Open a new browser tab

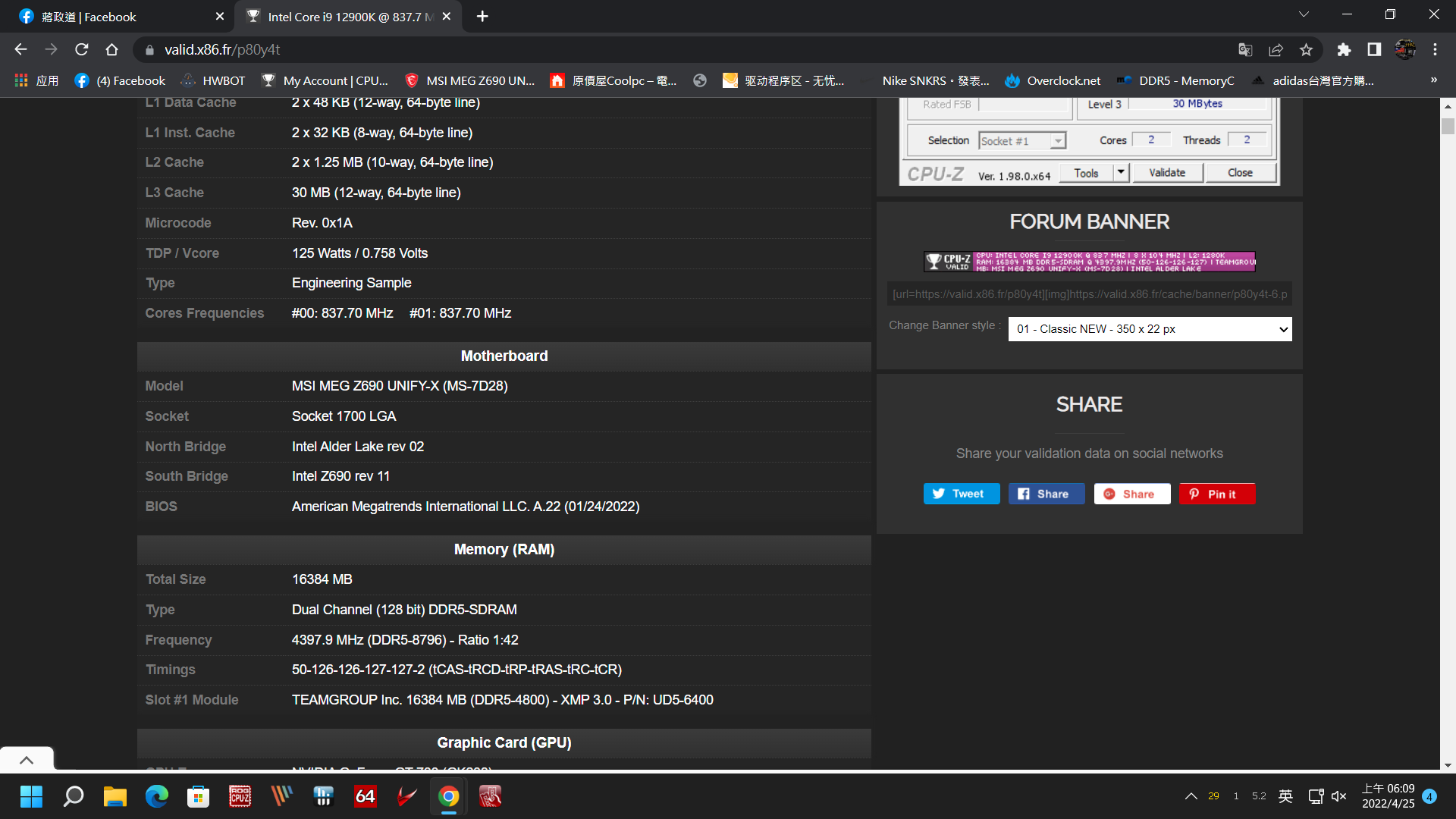pos(482,17)
